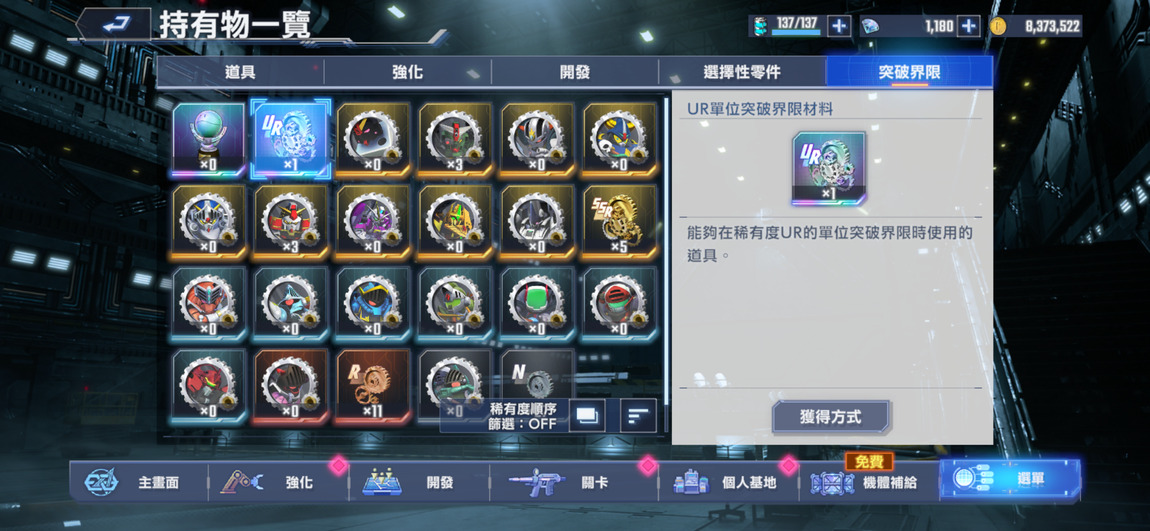The image size is (1150, 531).
Task: Select the SSR gold gear material item
Action: click(x=619, y=222)
